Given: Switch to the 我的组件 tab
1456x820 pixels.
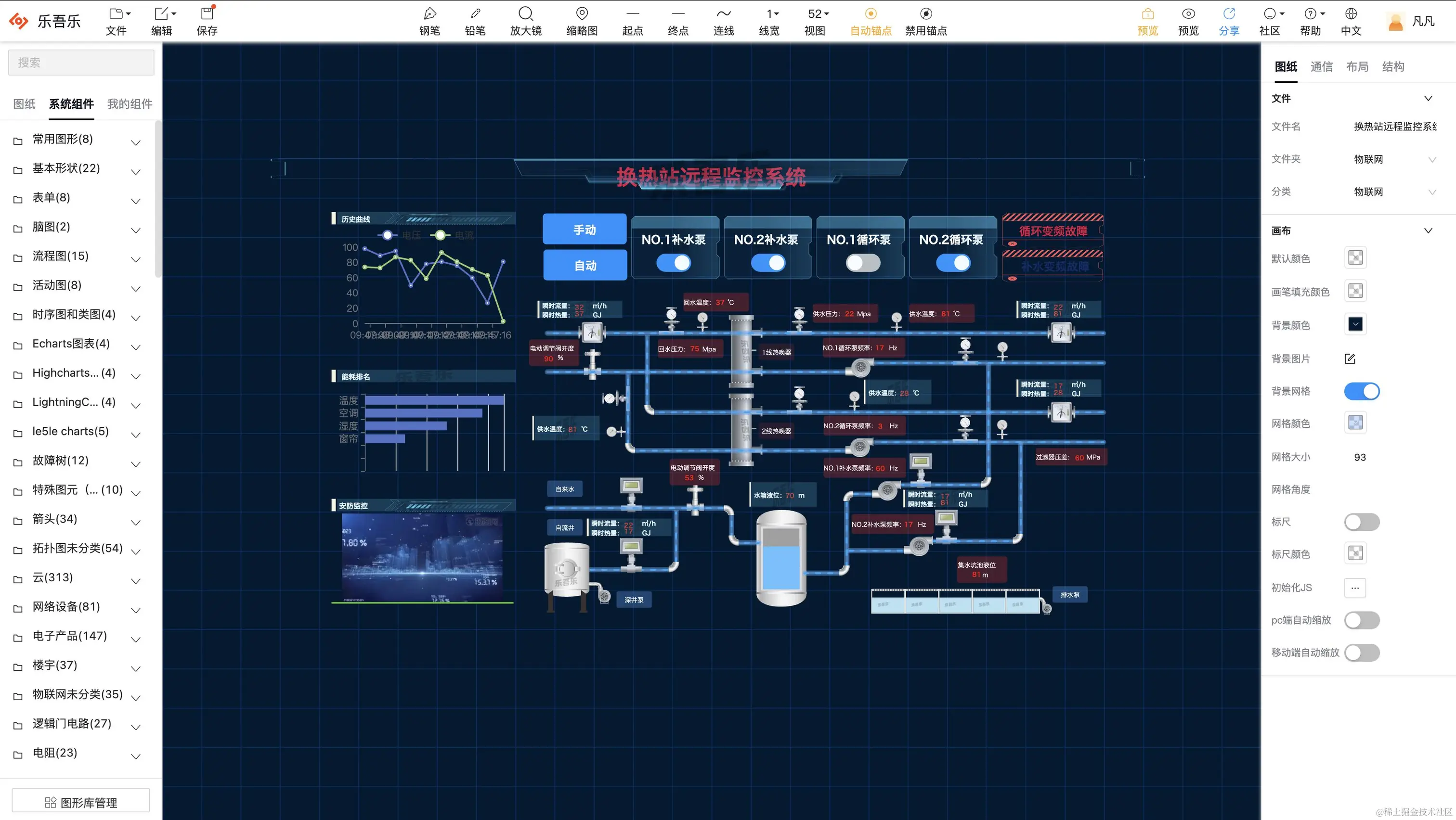Looking at the screenshot, I should click(x=130, y=104).
